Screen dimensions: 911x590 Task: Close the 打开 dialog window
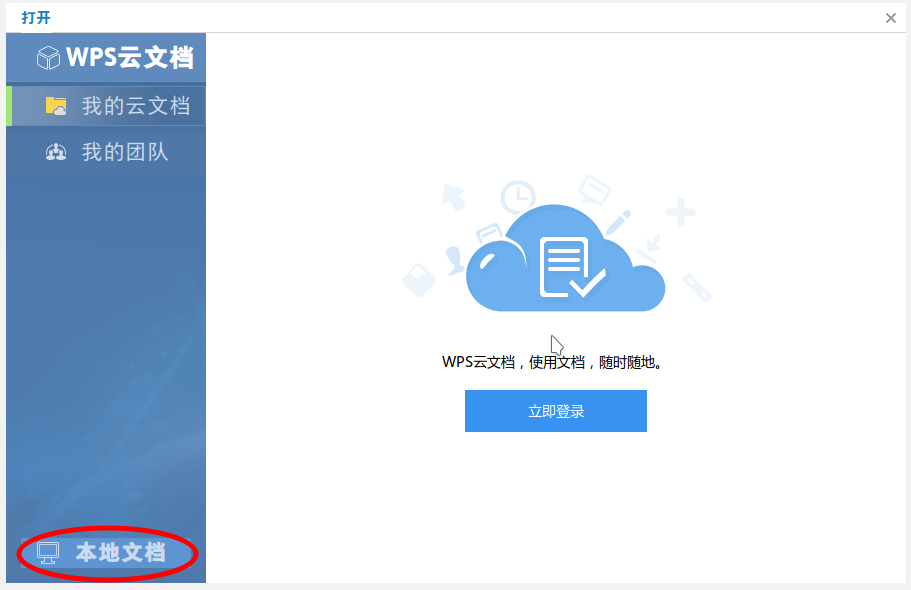891,18
